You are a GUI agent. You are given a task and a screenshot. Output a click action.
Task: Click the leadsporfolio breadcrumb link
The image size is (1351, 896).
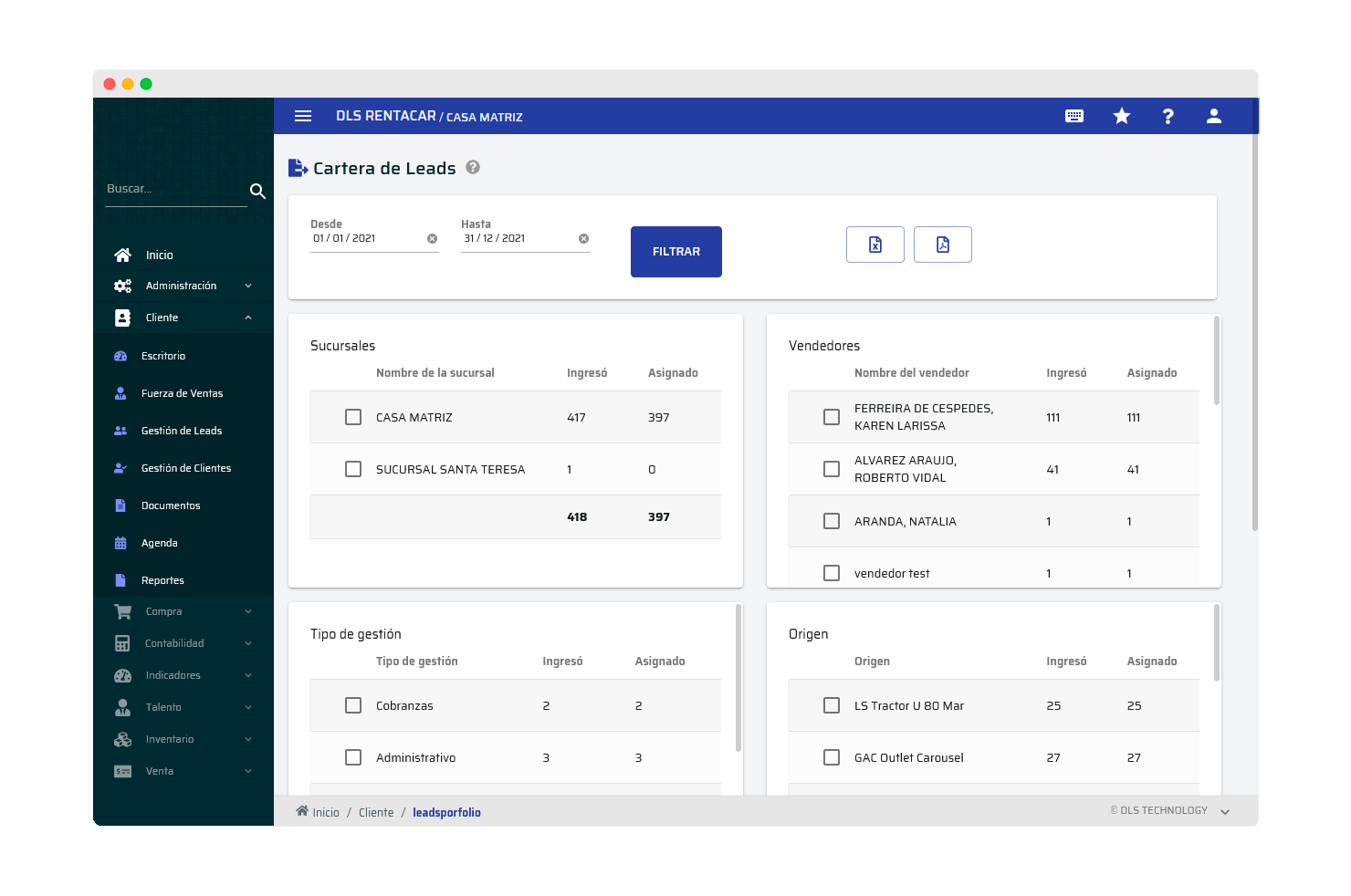point(446,812)
